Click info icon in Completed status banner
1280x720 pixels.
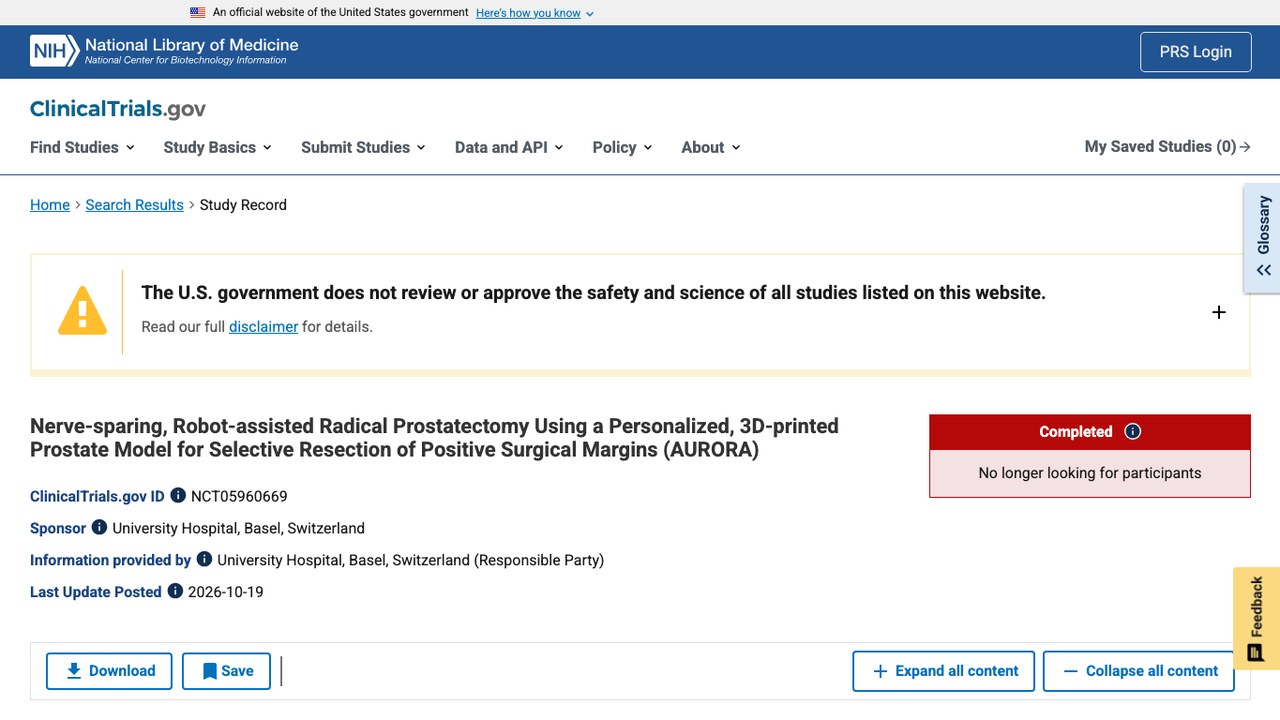(x=1133, y=432)
